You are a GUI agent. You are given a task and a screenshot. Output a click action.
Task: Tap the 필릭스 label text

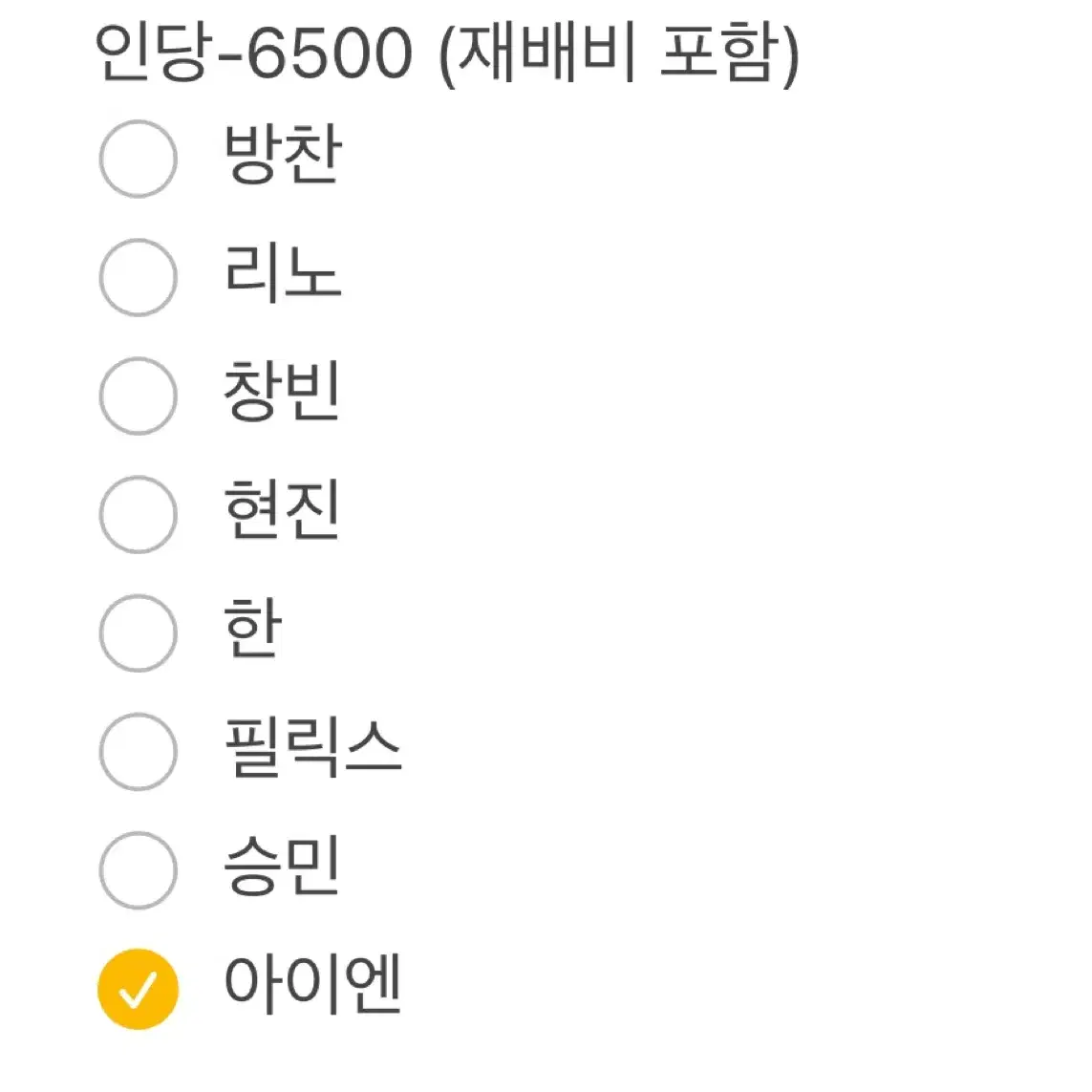click(x=312, y=747)
